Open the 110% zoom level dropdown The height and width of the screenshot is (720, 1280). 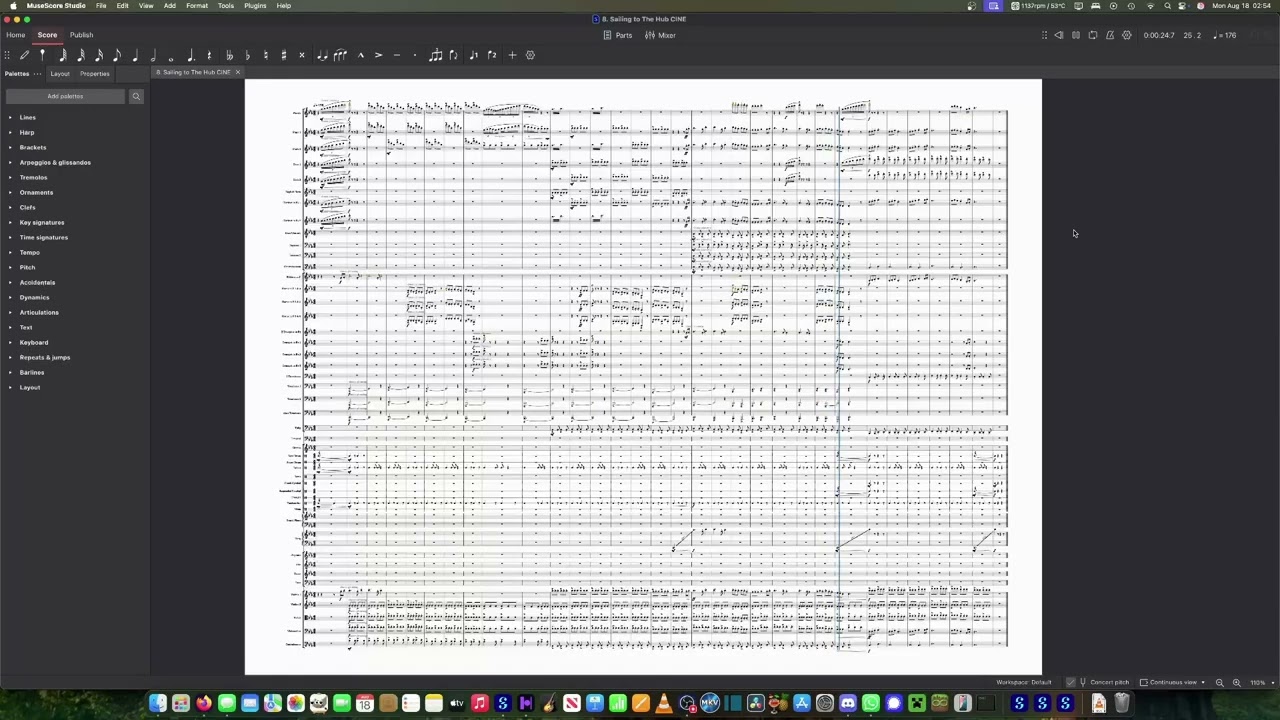[1260, 682]
